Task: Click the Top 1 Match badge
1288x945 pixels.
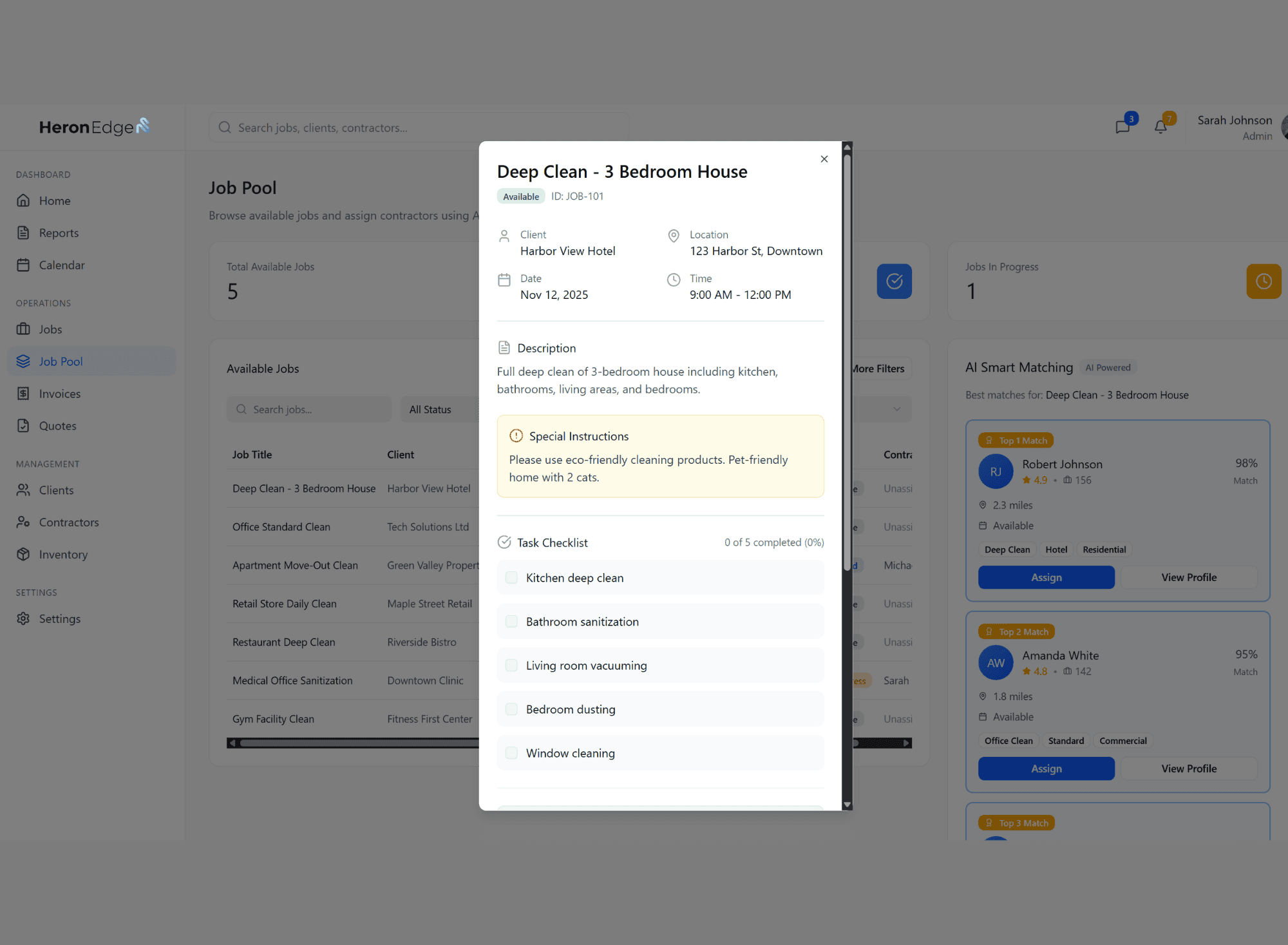Action: point(1016,441)
